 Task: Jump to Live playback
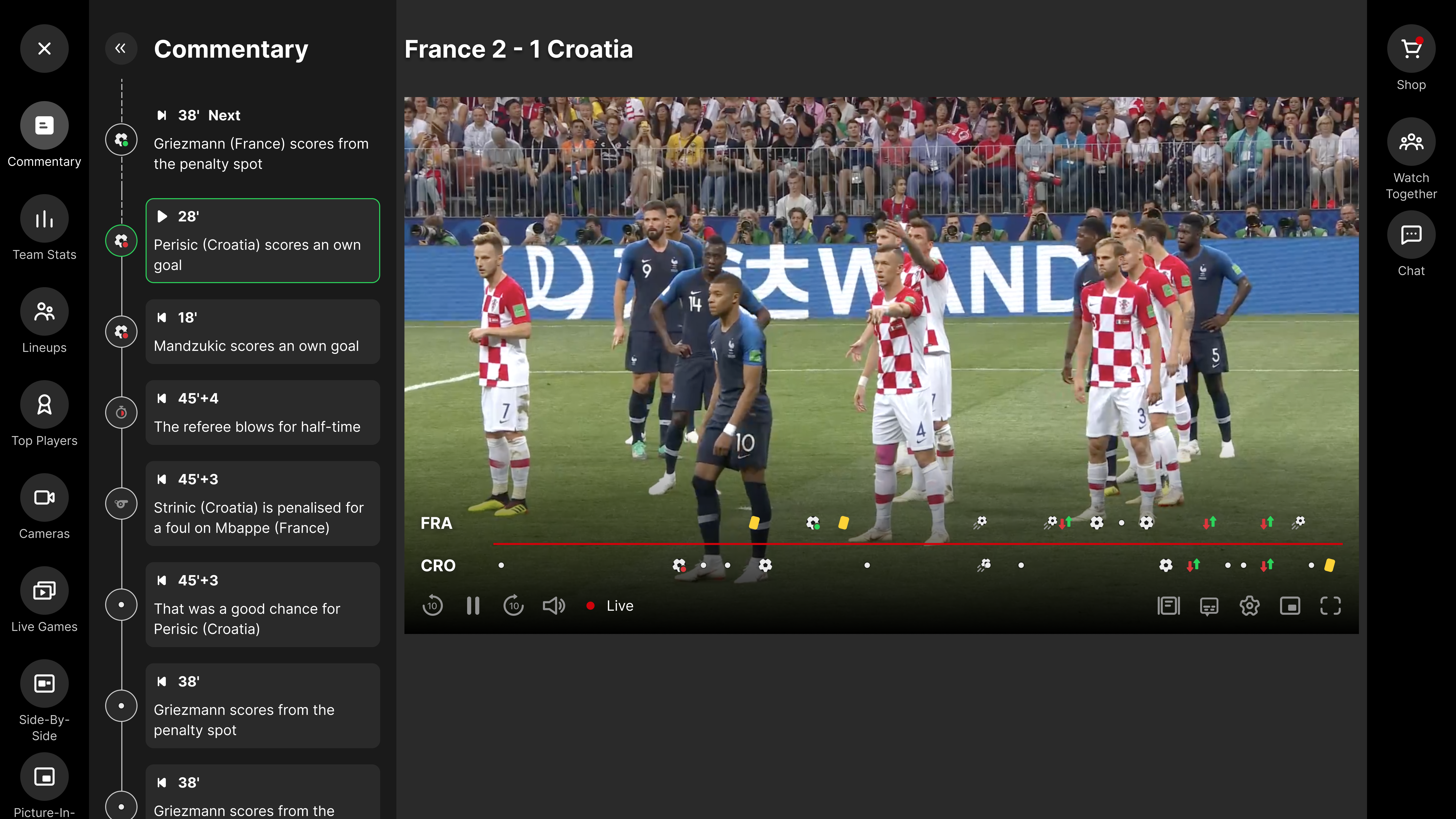point(610,606)
